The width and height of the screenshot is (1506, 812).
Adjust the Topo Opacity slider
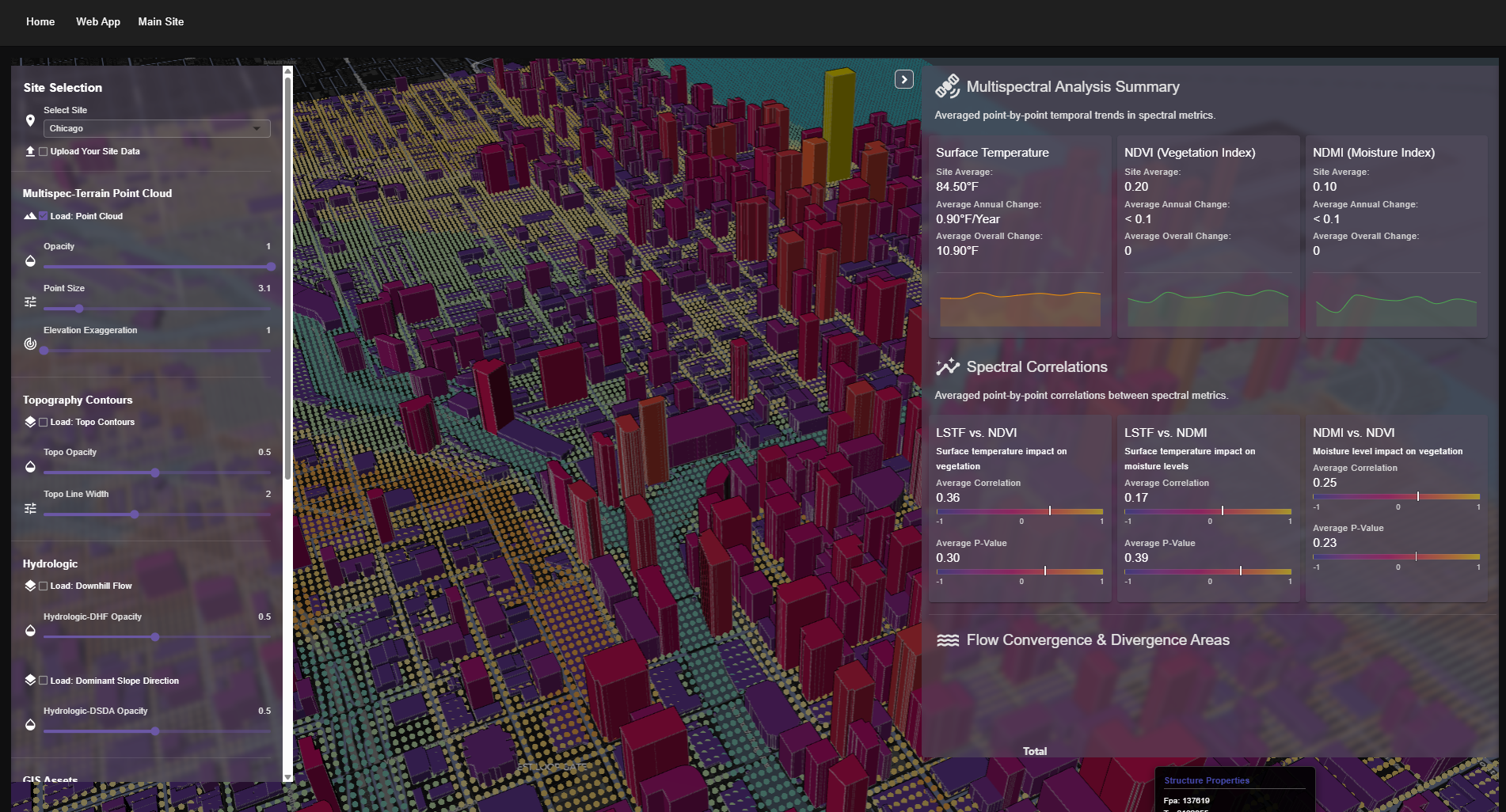tap(157, 472)
